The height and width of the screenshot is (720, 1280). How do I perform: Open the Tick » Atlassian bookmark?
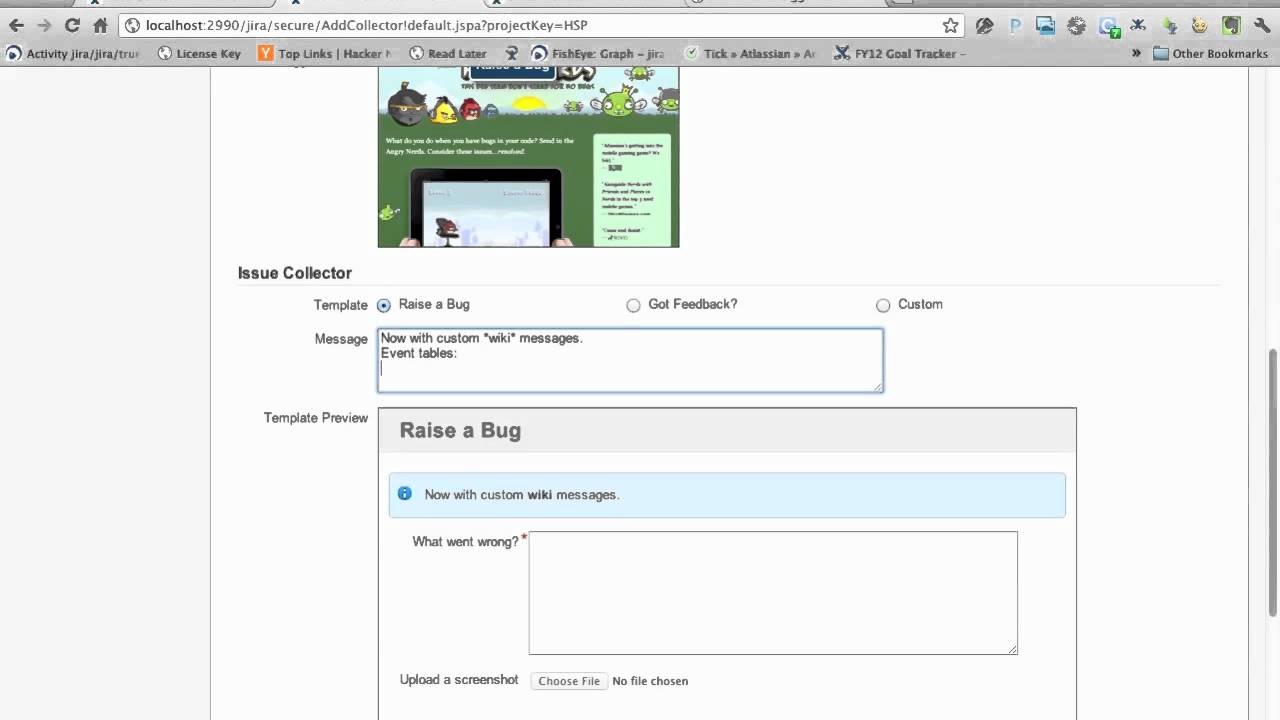[750, 54]
